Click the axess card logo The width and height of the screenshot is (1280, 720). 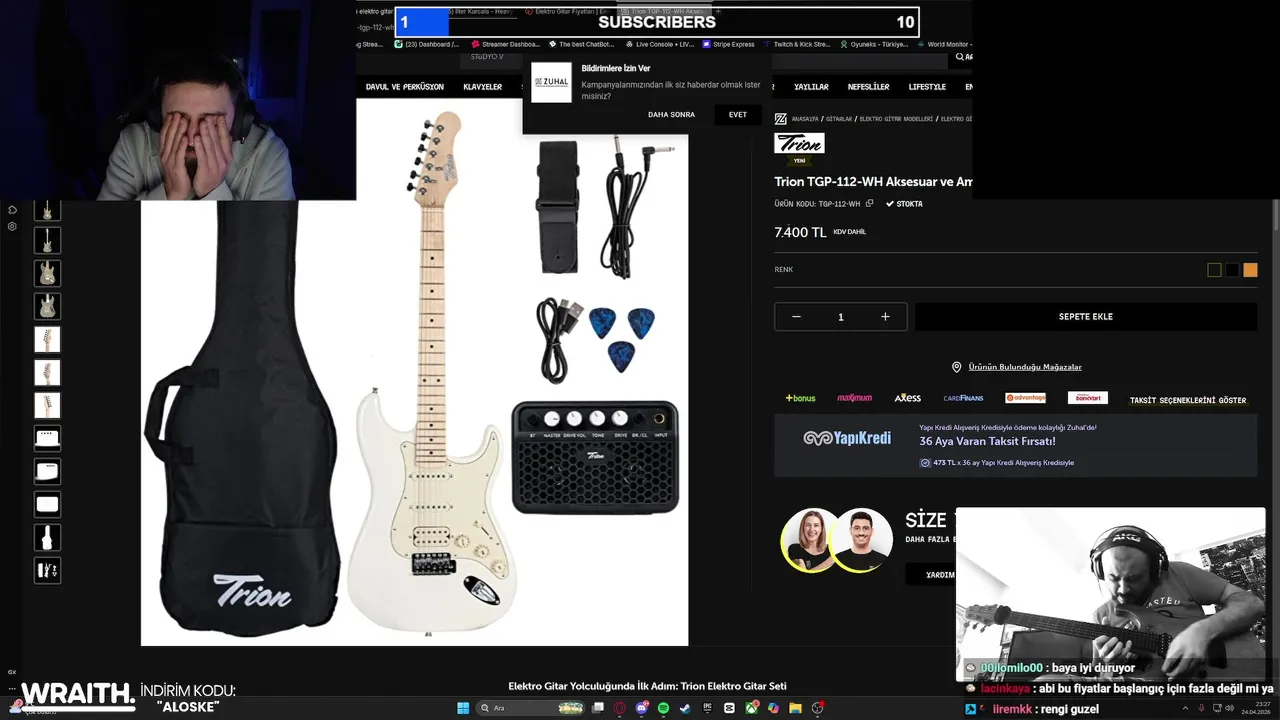907,398
